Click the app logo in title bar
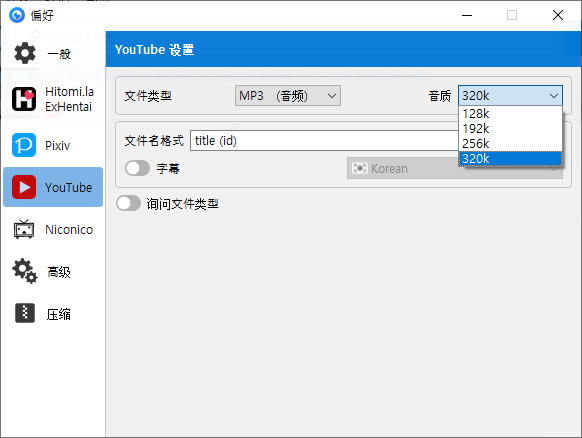The image size is (582, 438). tap(17, 15)
